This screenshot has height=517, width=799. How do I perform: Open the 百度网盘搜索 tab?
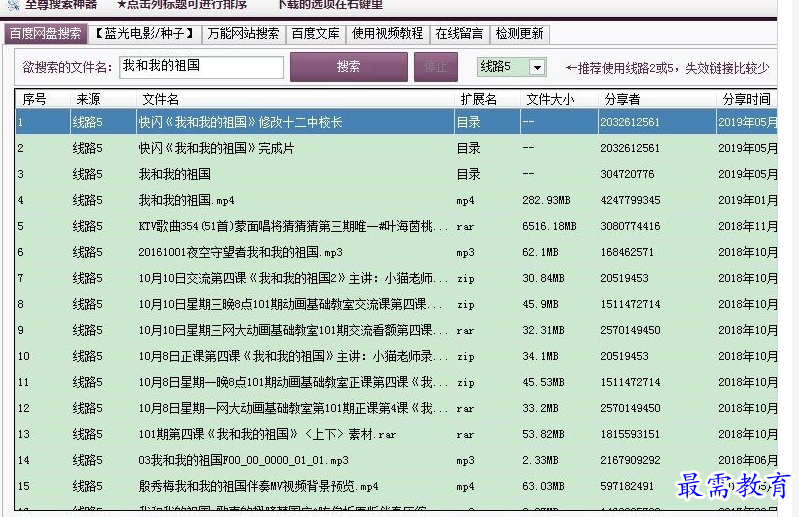tap(45, 34)
